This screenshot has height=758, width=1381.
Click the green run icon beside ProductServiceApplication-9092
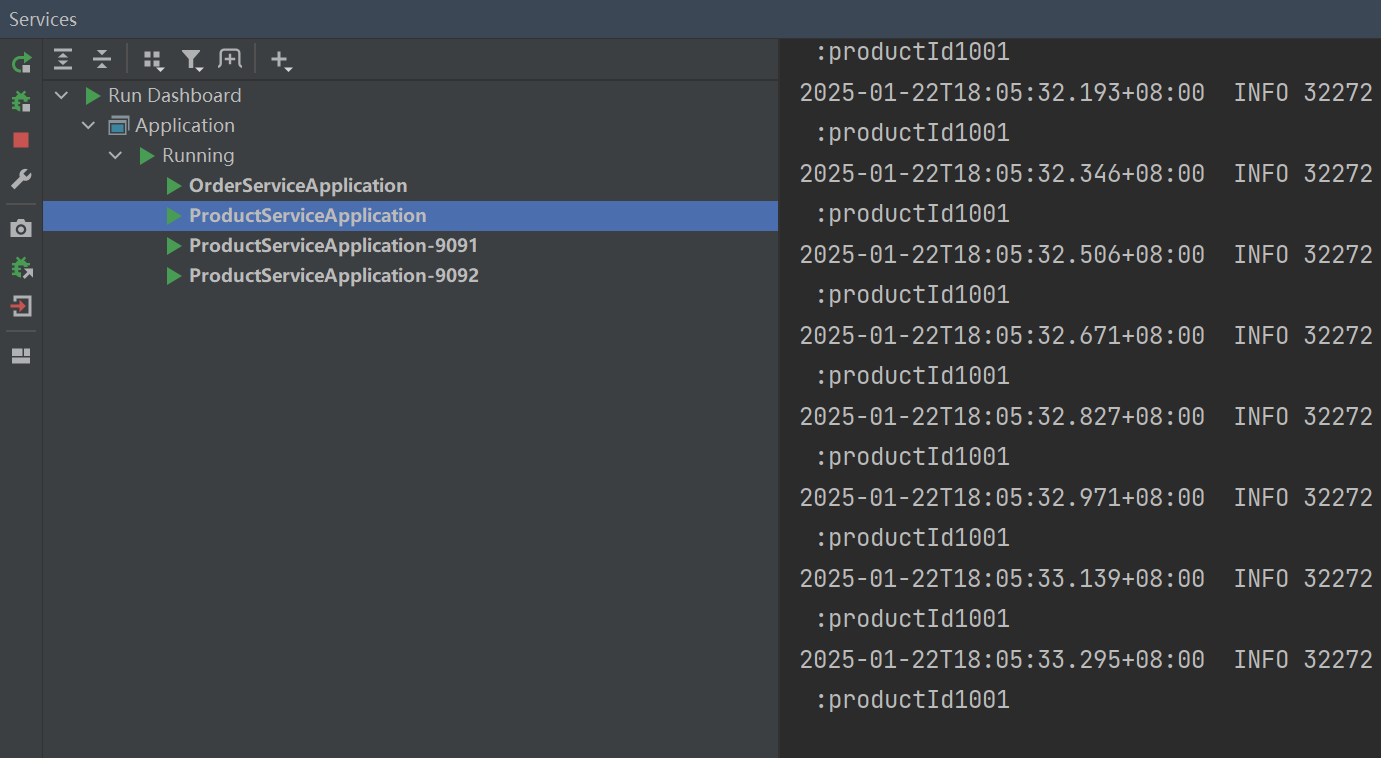click(x=174, y=276)
